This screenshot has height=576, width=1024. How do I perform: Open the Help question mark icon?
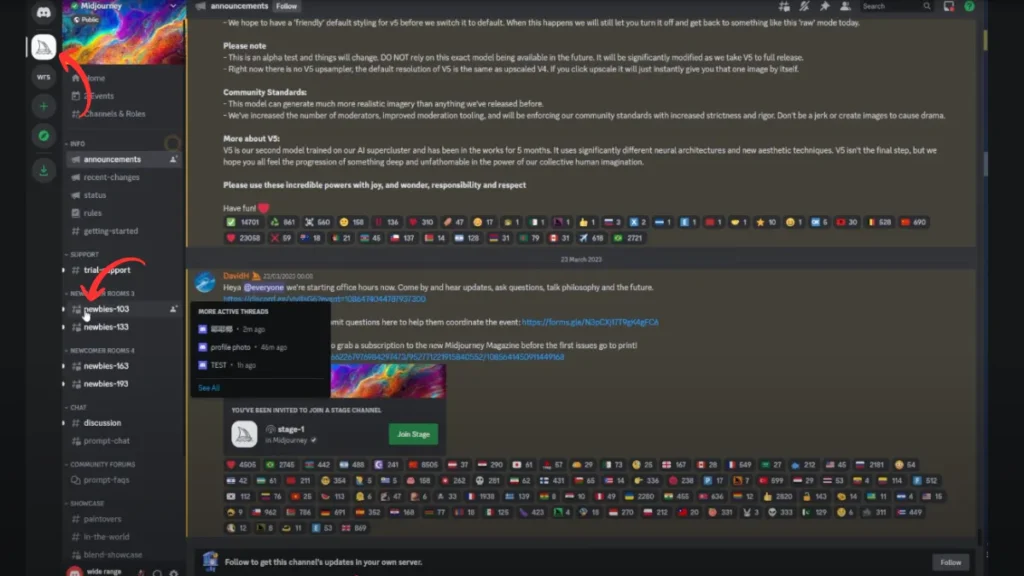click(969, 7)
